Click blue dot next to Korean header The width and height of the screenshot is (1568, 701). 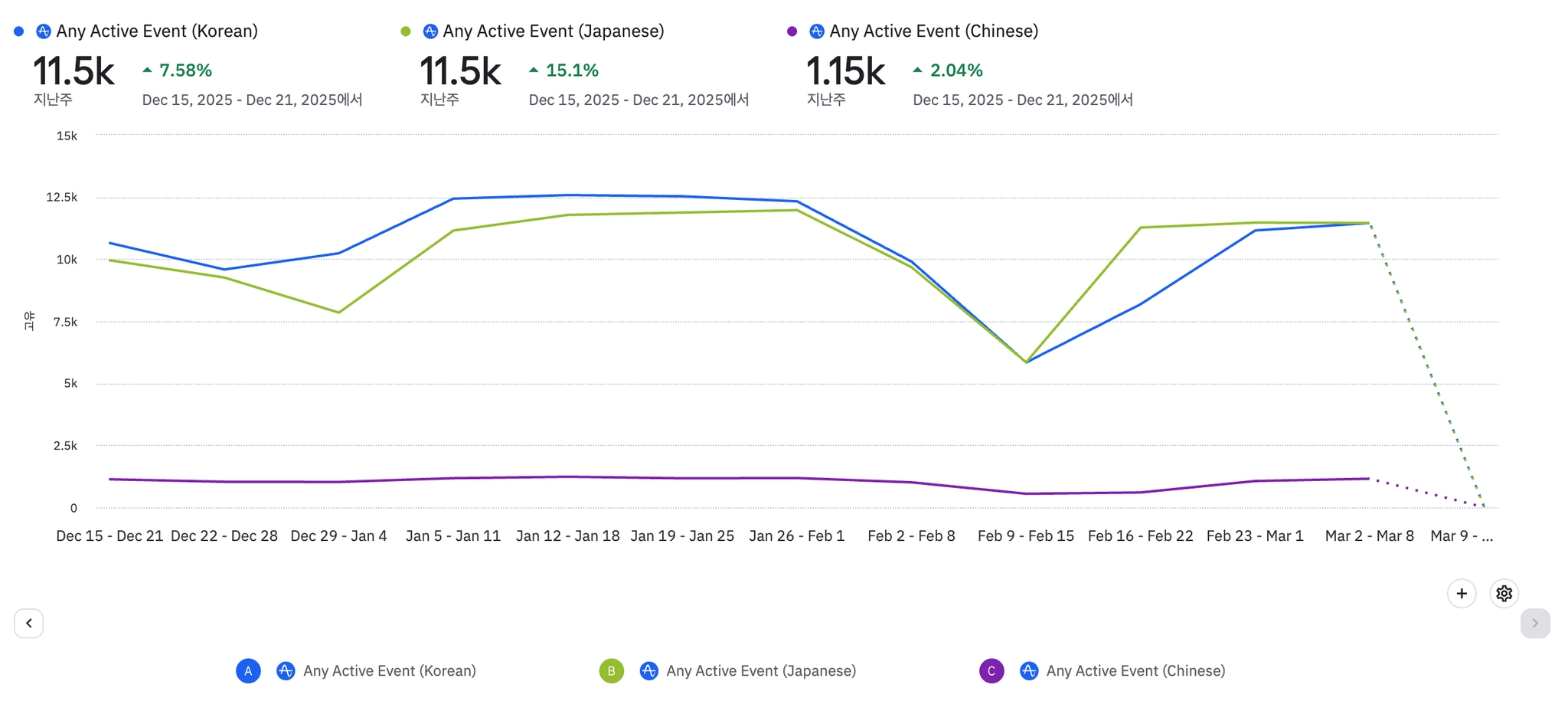tap(19, 31)
